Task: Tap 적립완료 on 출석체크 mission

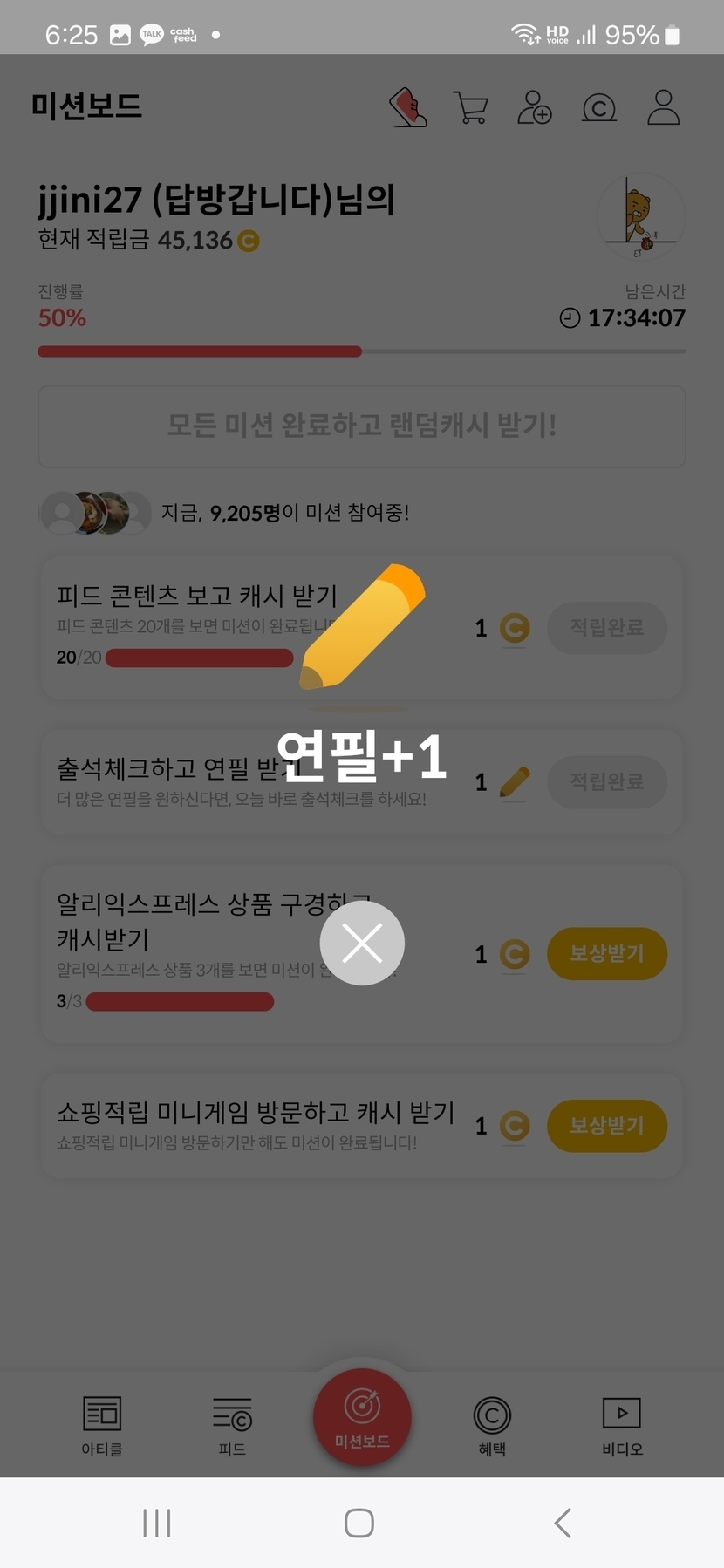Action: 607,781
